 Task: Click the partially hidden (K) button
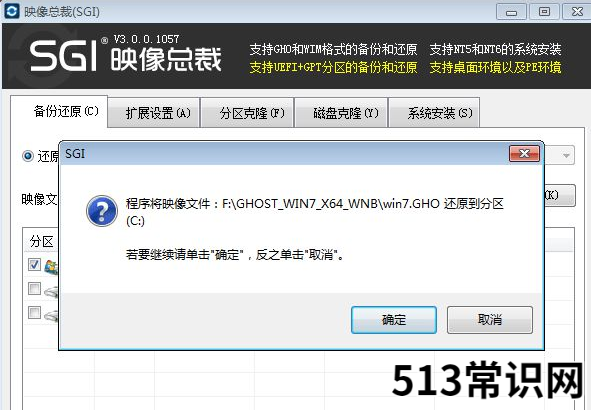click(560, 195)
